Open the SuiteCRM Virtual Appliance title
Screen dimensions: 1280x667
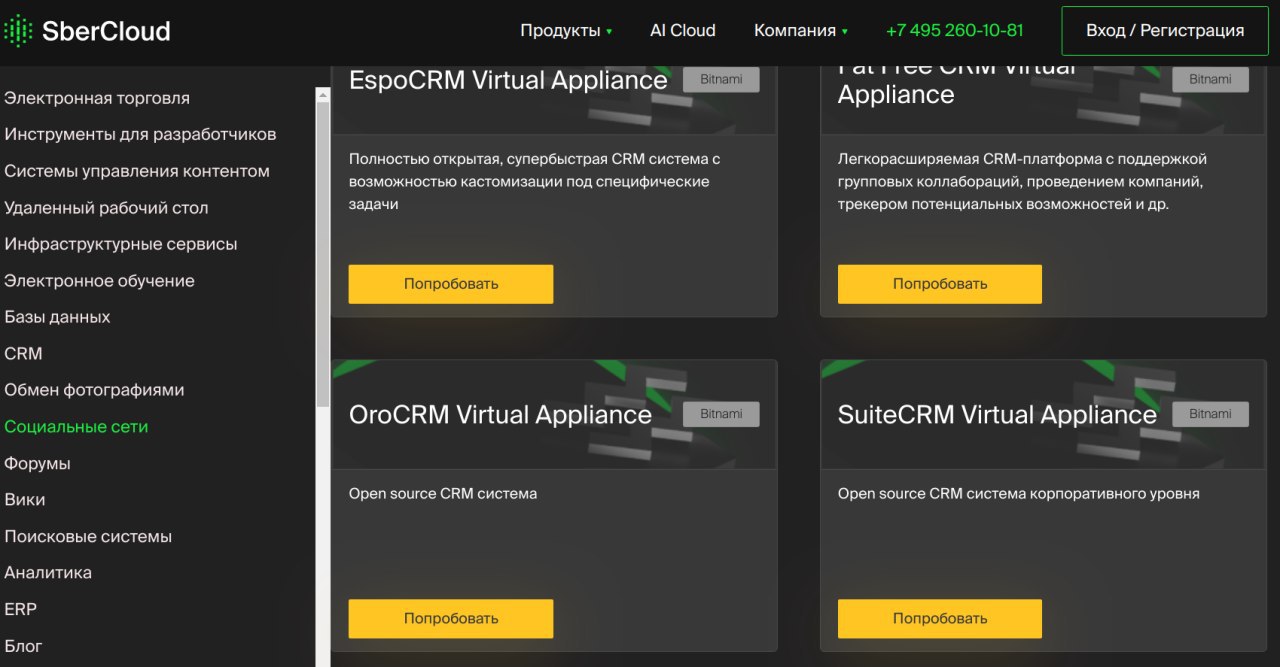pyautogui.click(x=997, y=415)
